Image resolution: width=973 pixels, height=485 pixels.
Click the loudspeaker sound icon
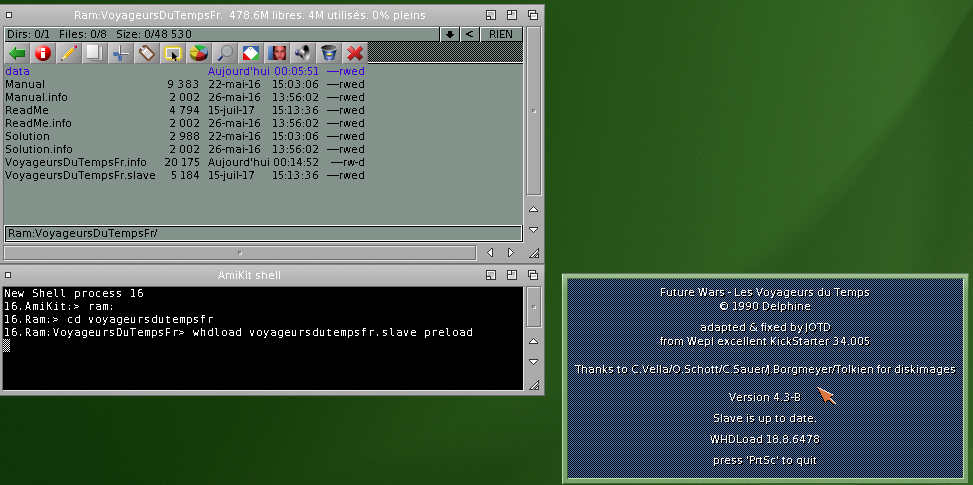pyautogui.click(x=303, y=53)
